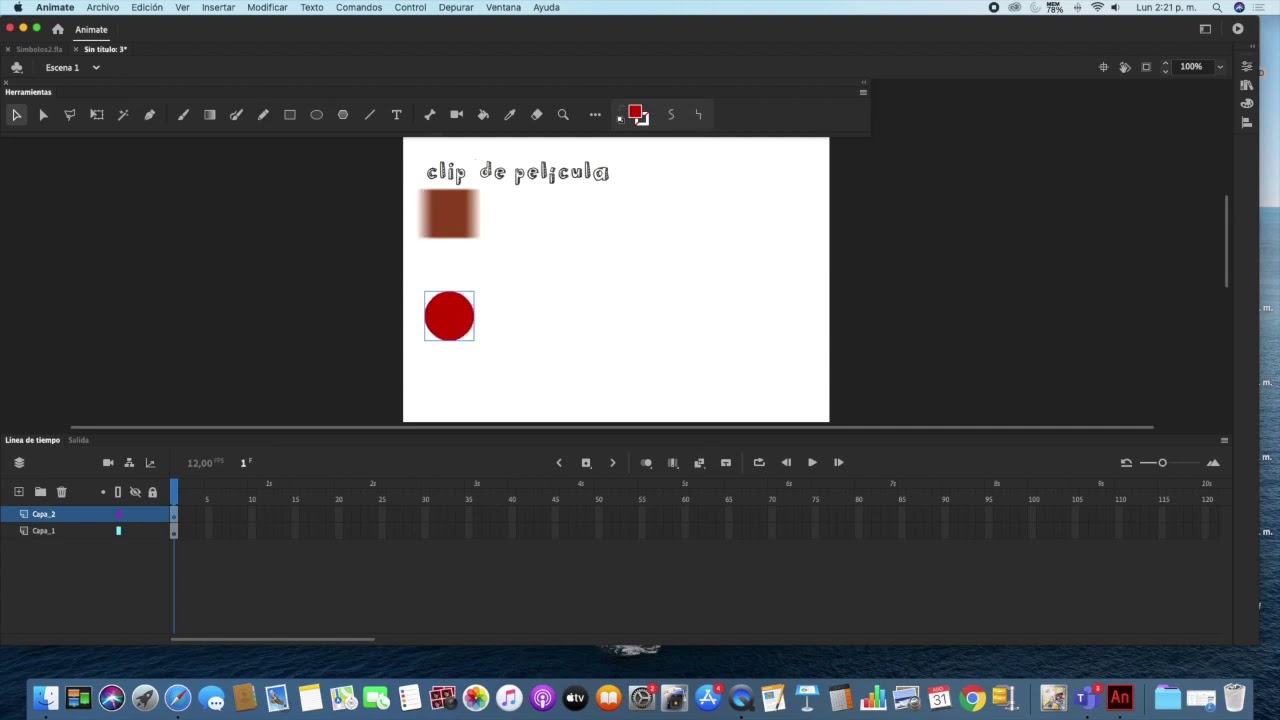
Task: Select the Rotation tool icon by zoom
Action: tap(1125, 67)
